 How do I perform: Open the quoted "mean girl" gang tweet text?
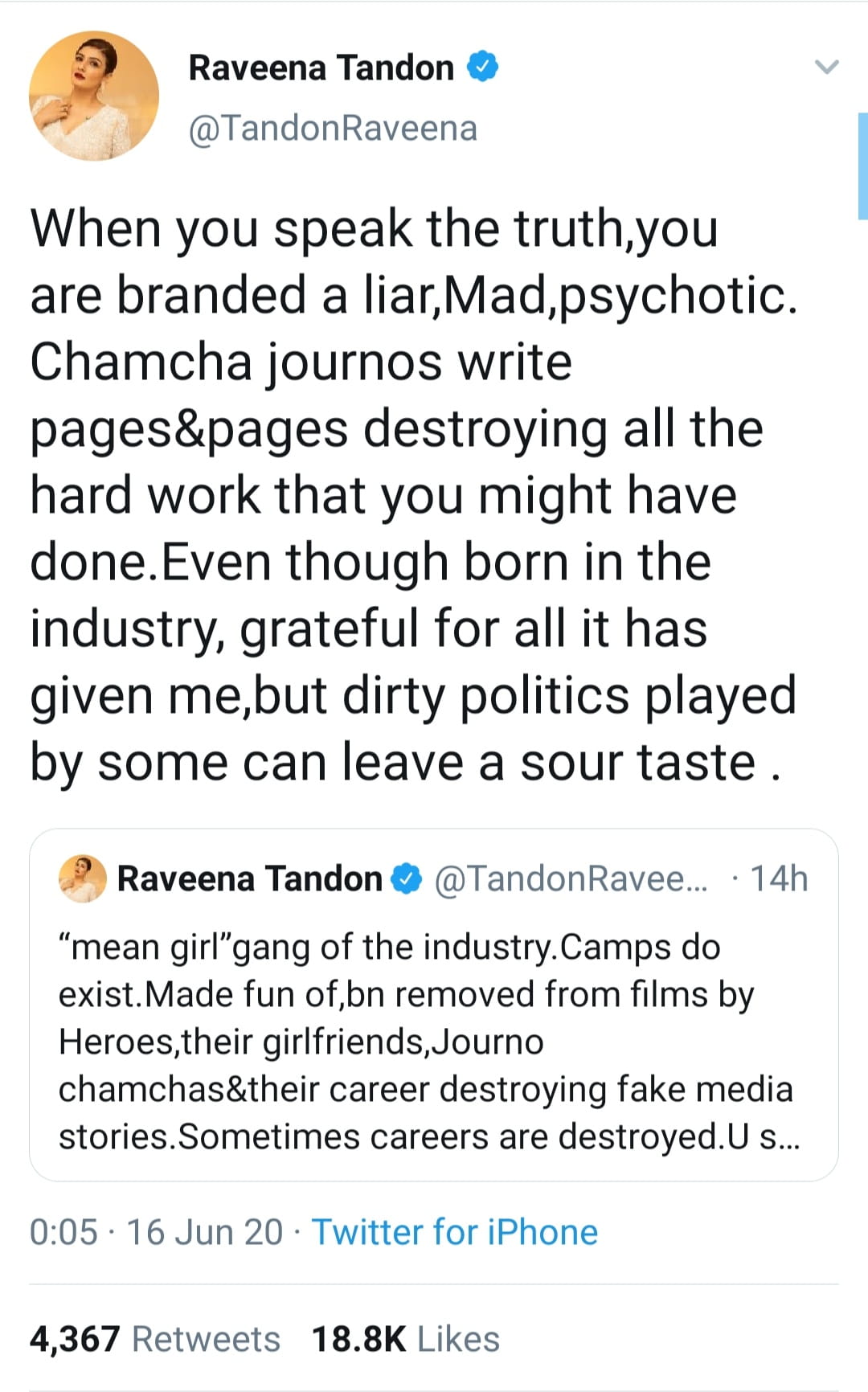426,1041
